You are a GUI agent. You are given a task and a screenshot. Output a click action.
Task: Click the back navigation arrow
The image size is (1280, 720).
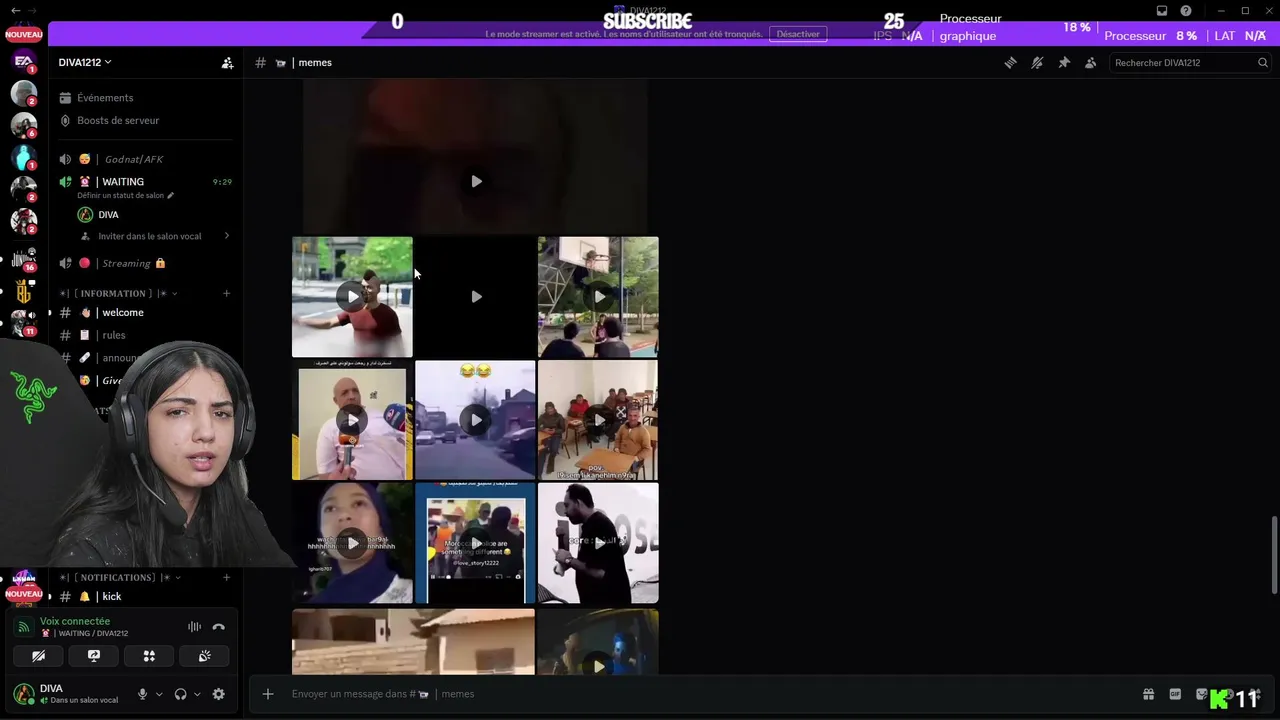pos(15,10)
